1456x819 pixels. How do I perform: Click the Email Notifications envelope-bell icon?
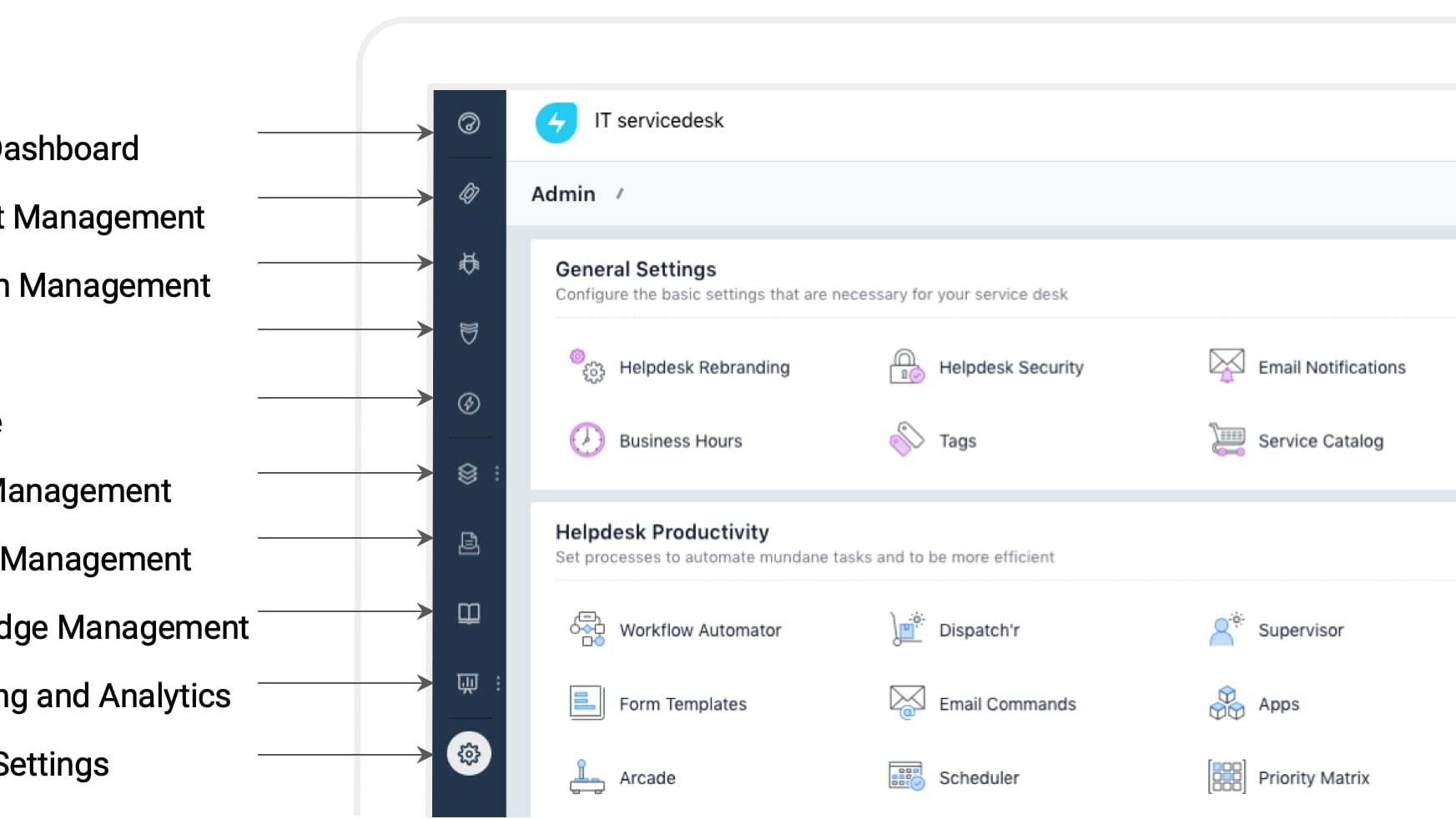pos(1227,366)
